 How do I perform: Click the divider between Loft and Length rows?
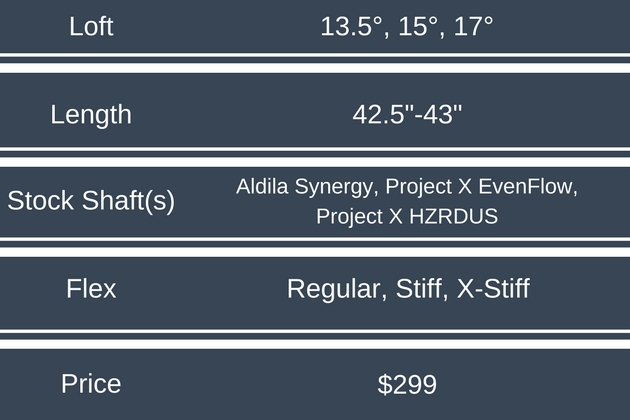[x=315, y=66]
